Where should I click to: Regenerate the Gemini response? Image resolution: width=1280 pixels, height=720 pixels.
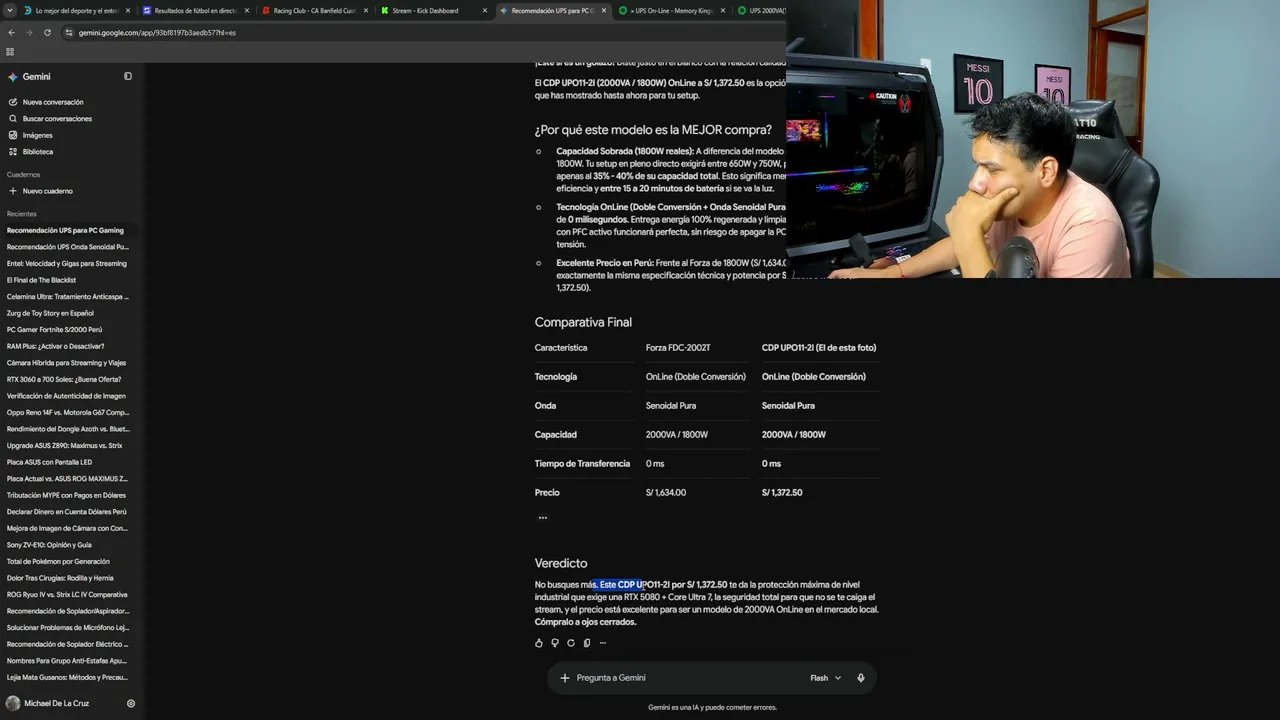(571, 643)
